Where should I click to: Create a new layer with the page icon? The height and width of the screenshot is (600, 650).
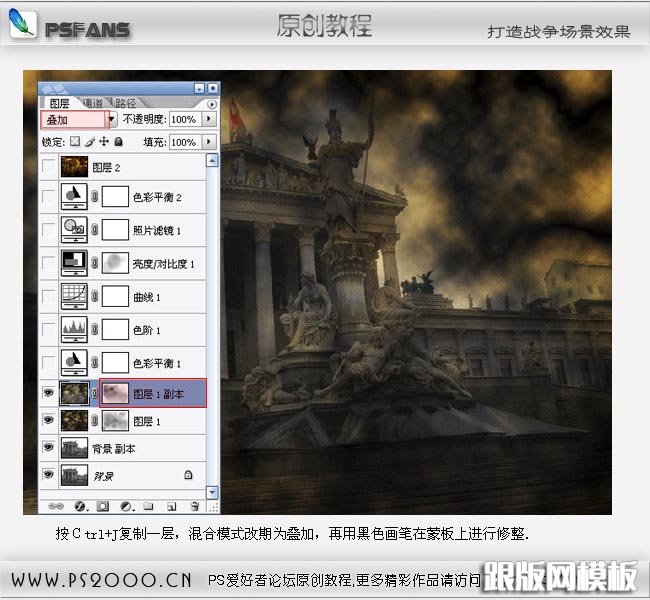click(x=171, y=506)
